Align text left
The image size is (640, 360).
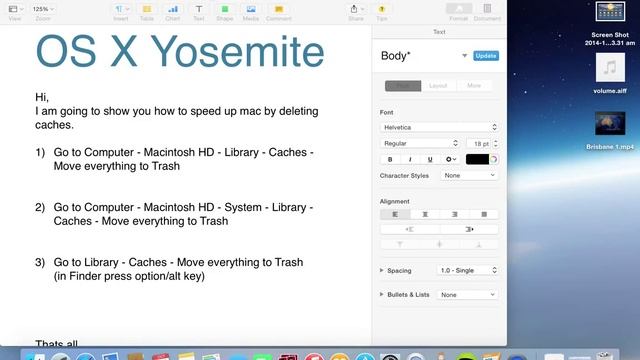coord(395,214)
